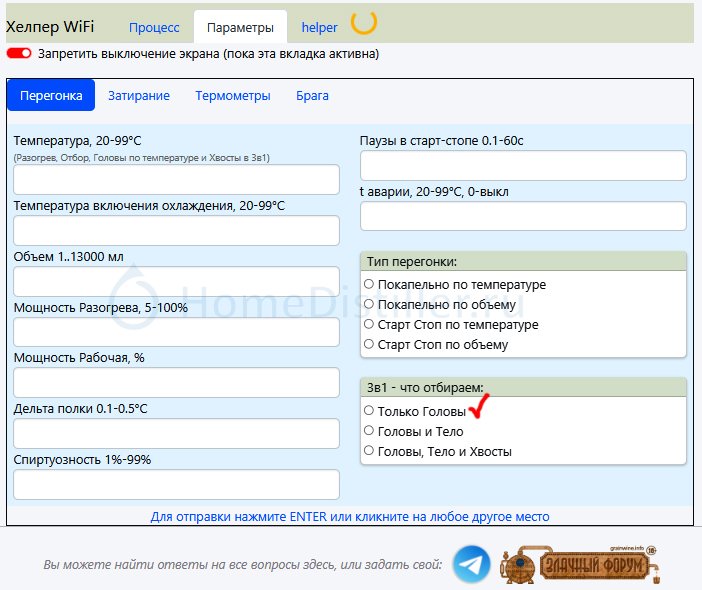Click the Температура 20-99°C input field
Image resolution: width=702 pixels, height=590 pixels.
pyautogui.click(x=176, y=180)
